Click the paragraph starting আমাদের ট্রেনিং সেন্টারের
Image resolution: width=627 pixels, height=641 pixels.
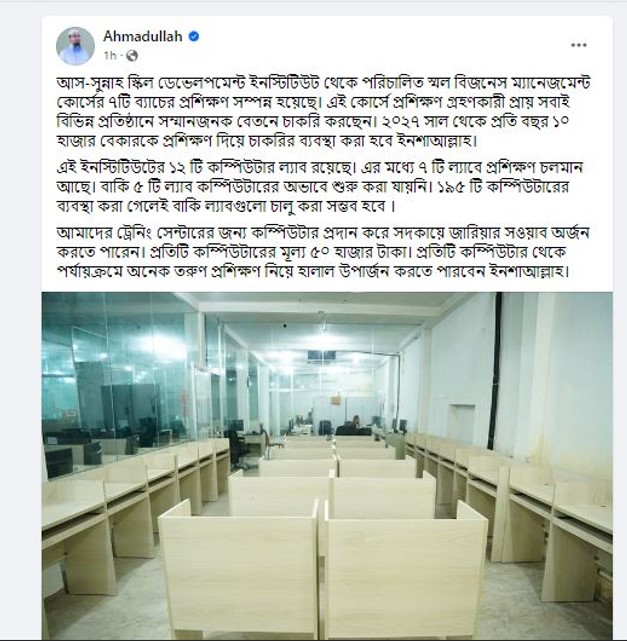323,252
